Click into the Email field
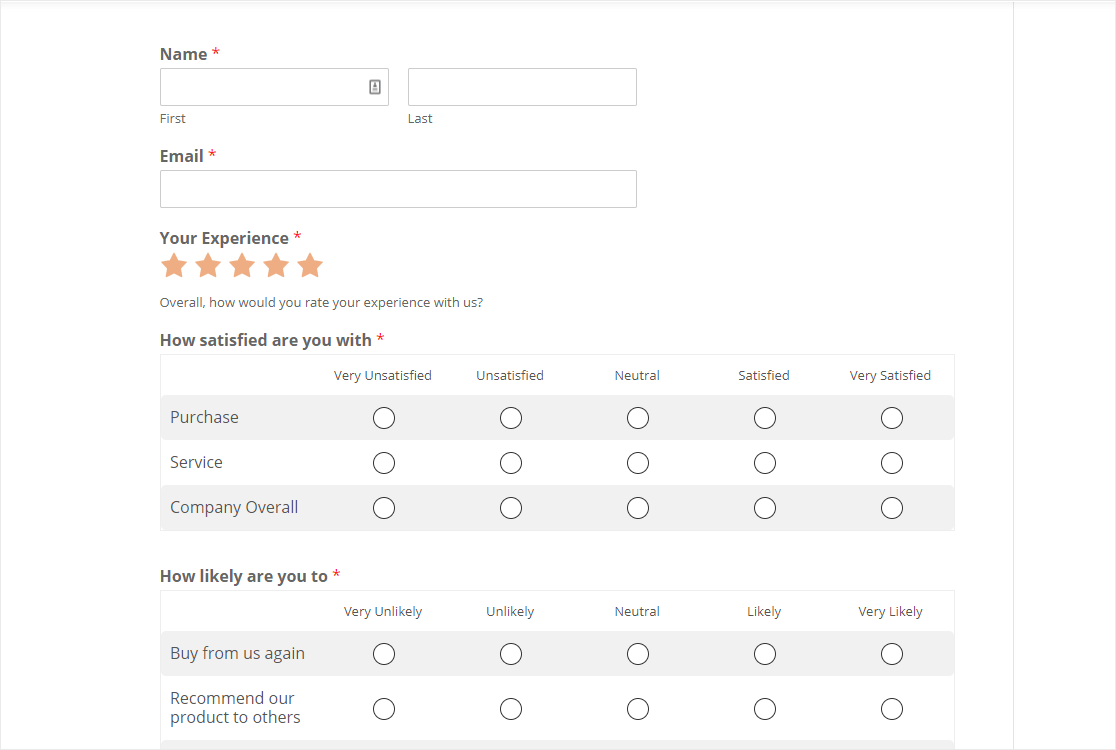Image resolution: width=1116 pixels, height=750 pixels. pyautogui.click(x=398, y=189)
